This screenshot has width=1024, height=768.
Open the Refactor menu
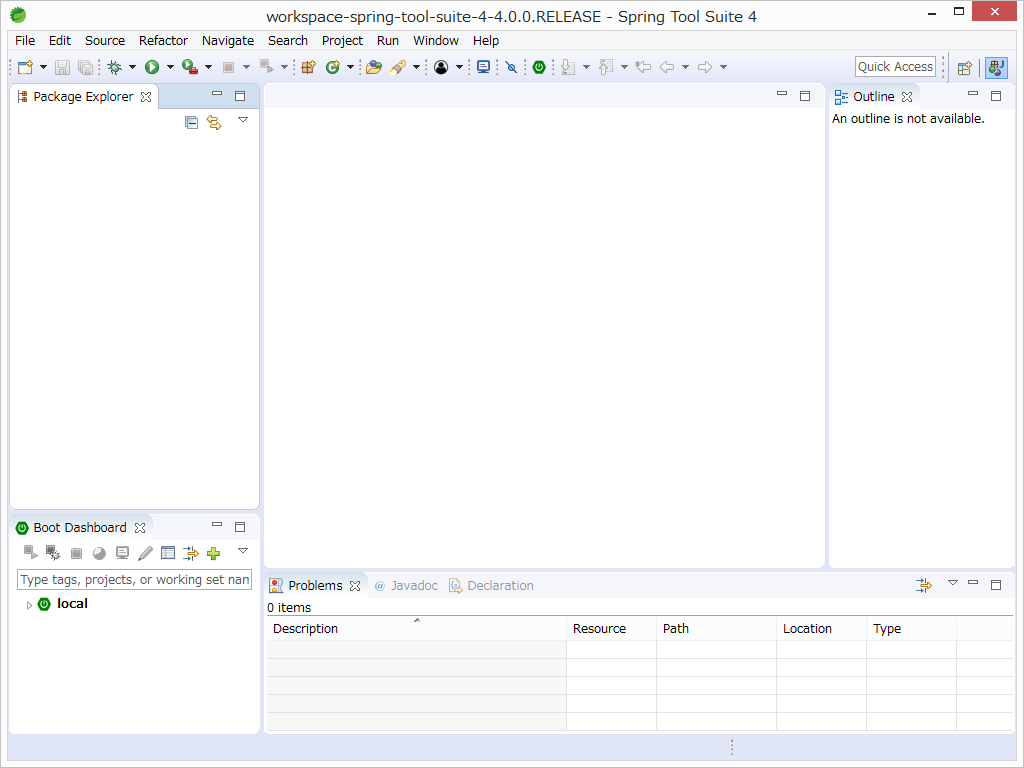pyautogui.click(x=163, y=40)
